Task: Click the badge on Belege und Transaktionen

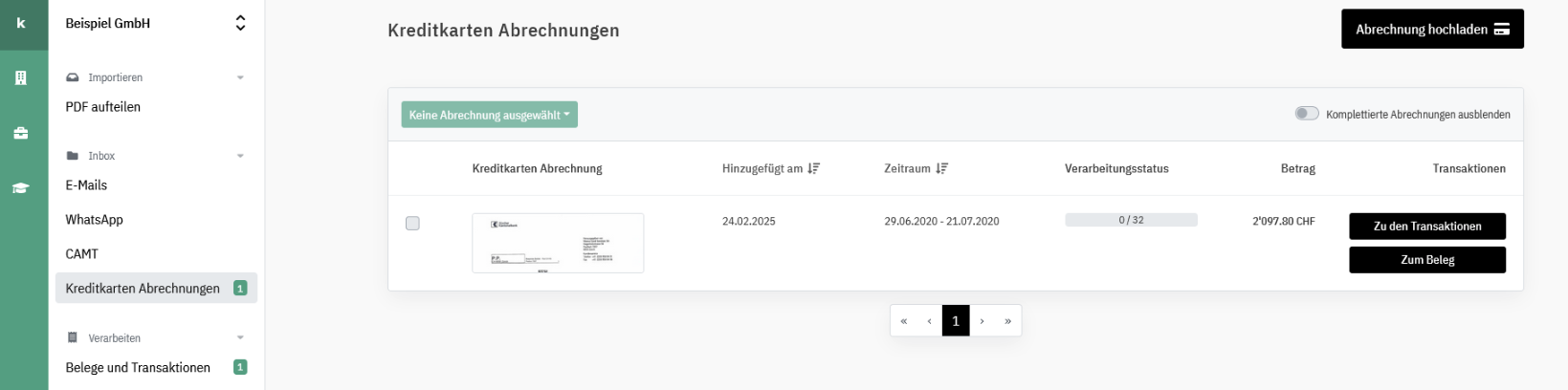Action: pyautogui.click(x=240, y=367)
